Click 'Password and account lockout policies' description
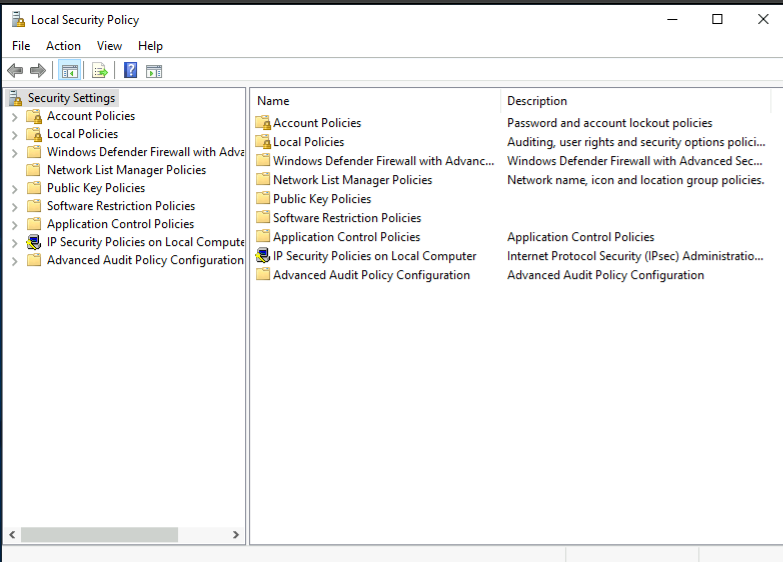The image size is (783, 562). (x=610, y=123)
